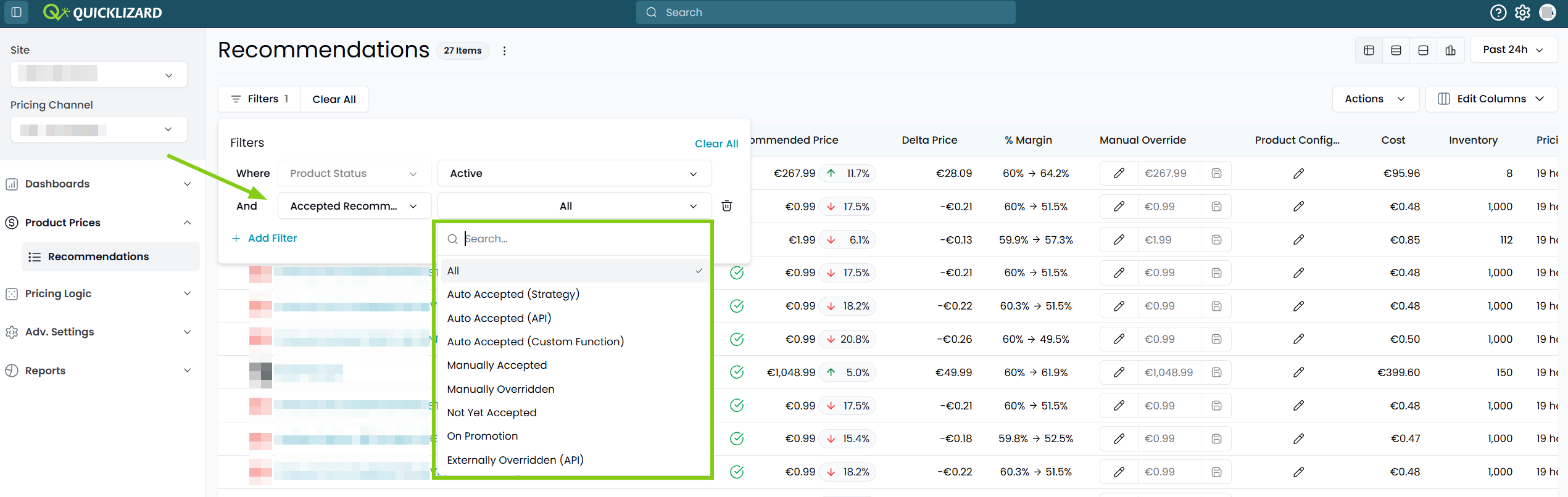This screenshot has width=1568, height=497.
Task: Open the settings gear icon
Action: 1522,12
